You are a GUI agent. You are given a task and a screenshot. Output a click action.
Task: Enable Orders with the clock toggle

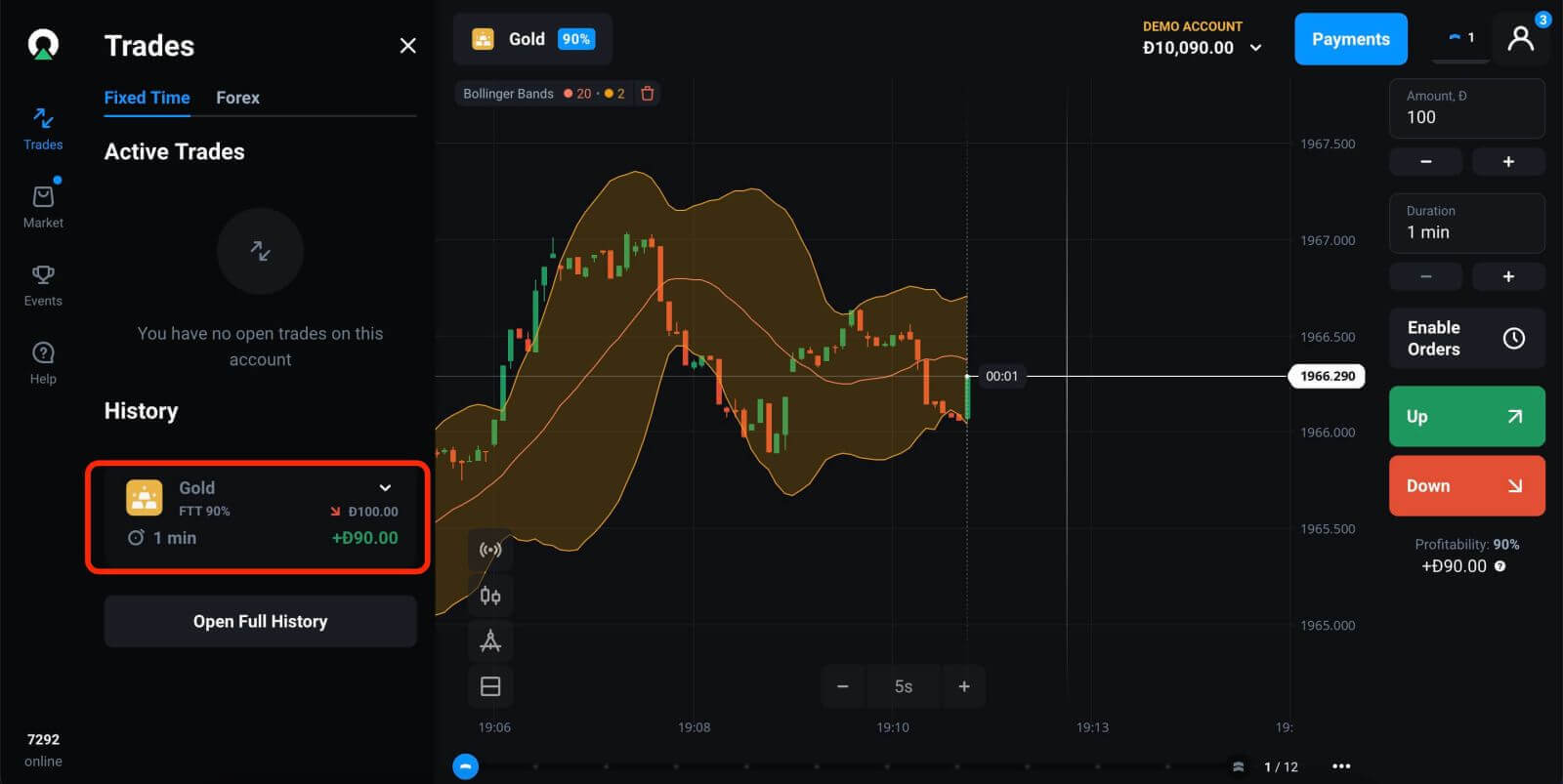tap(1466, 339)
